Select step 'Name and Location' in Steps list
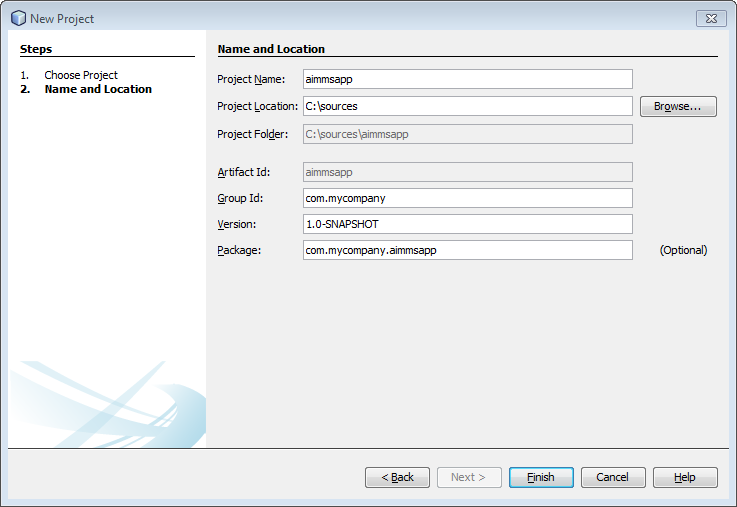 pos(98,89)
